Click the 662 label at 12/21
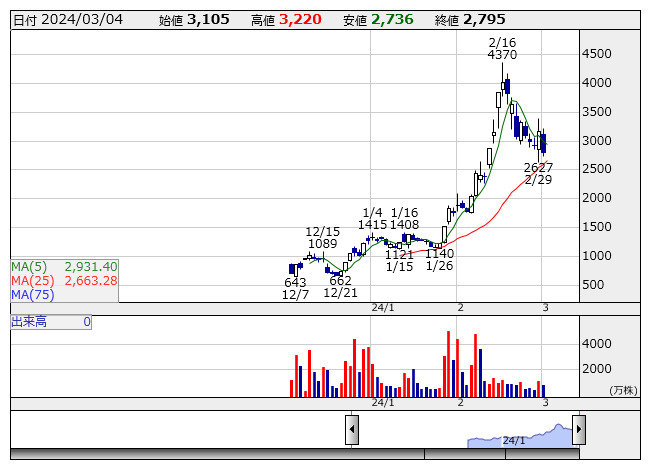This screenshot has width=653, height=470. click(x=341, y=281)
